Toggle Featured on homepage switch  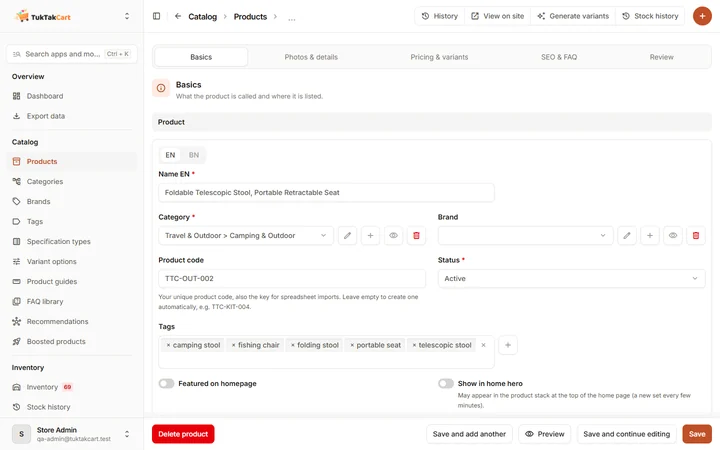point(166,383)
